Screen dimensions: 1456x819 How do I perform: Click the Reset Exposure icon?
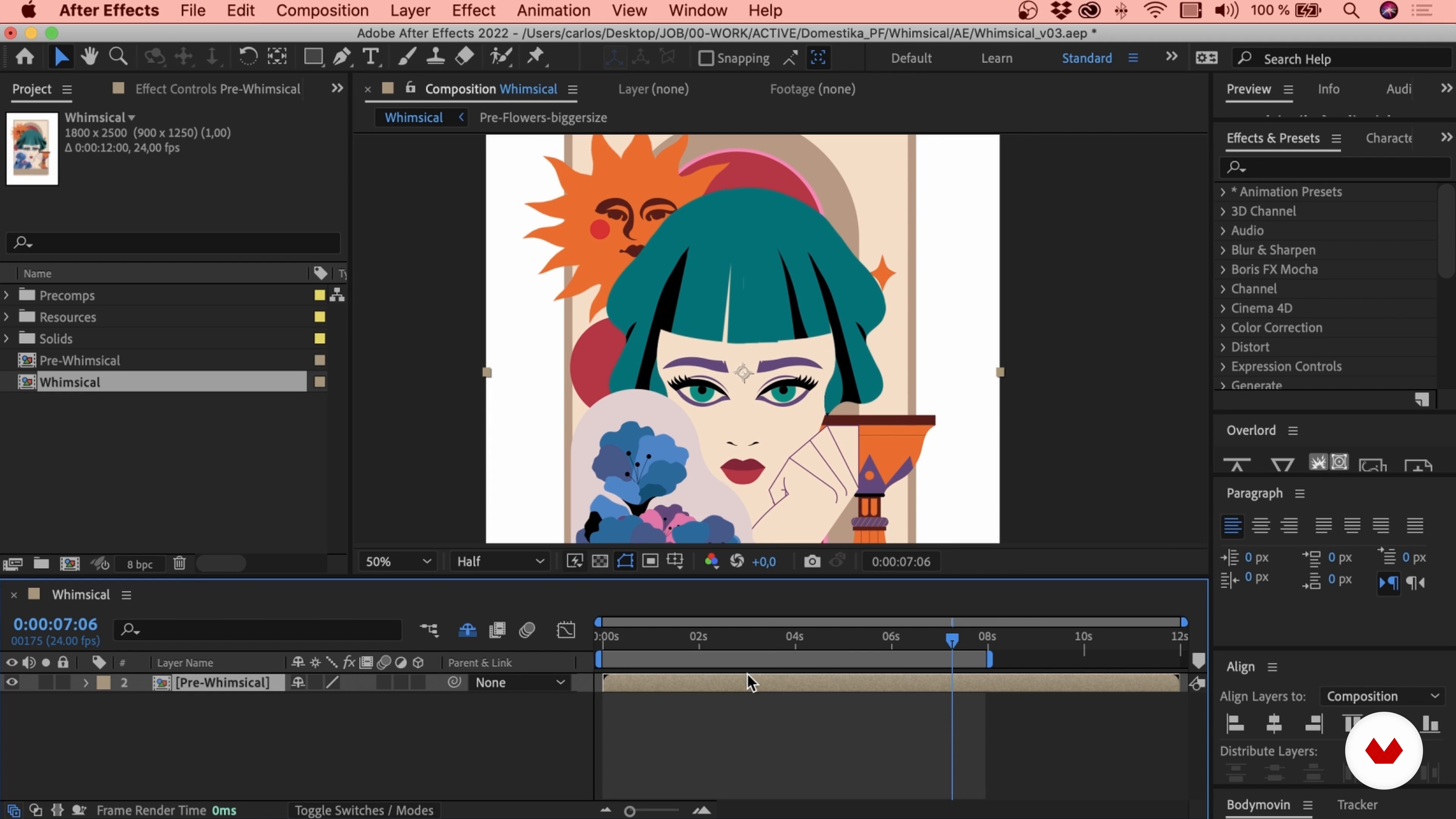[736, 561]
